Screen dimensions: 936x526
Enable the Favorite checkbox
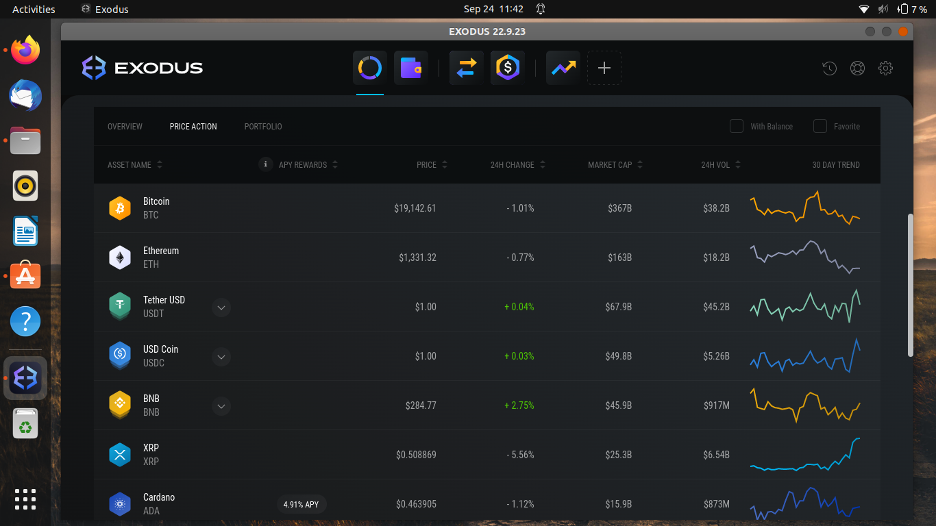click(820, 126)
